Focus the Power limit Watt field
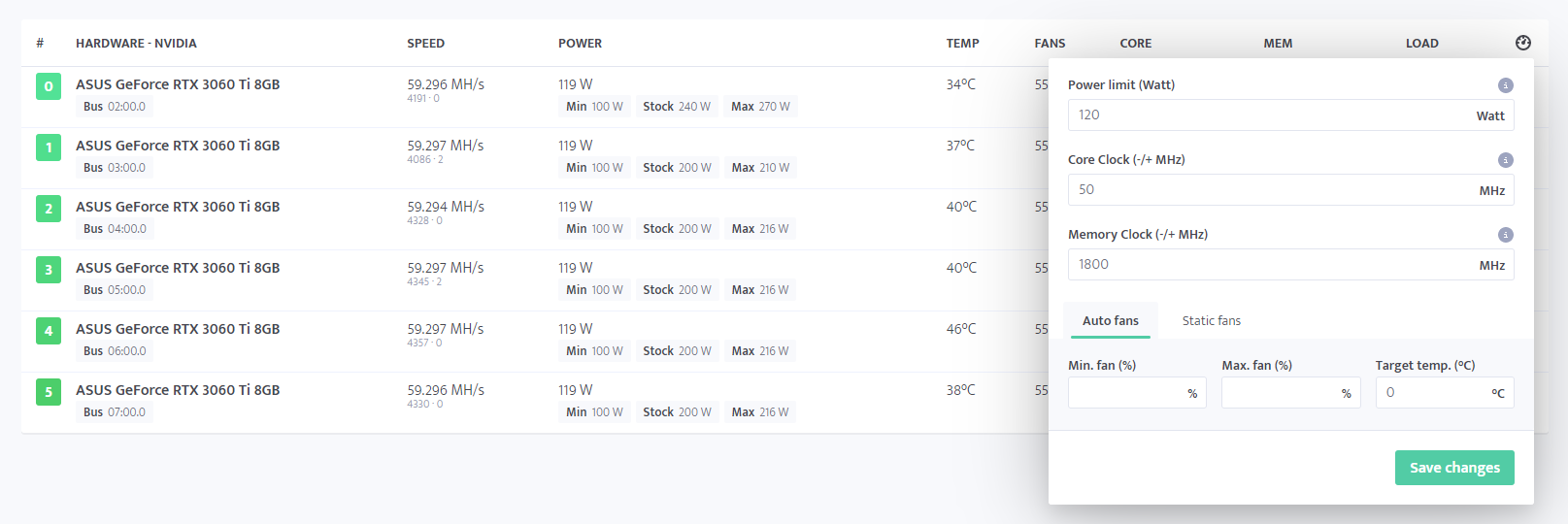This screenshot has width=1568, height=524. coord(1290,115)
